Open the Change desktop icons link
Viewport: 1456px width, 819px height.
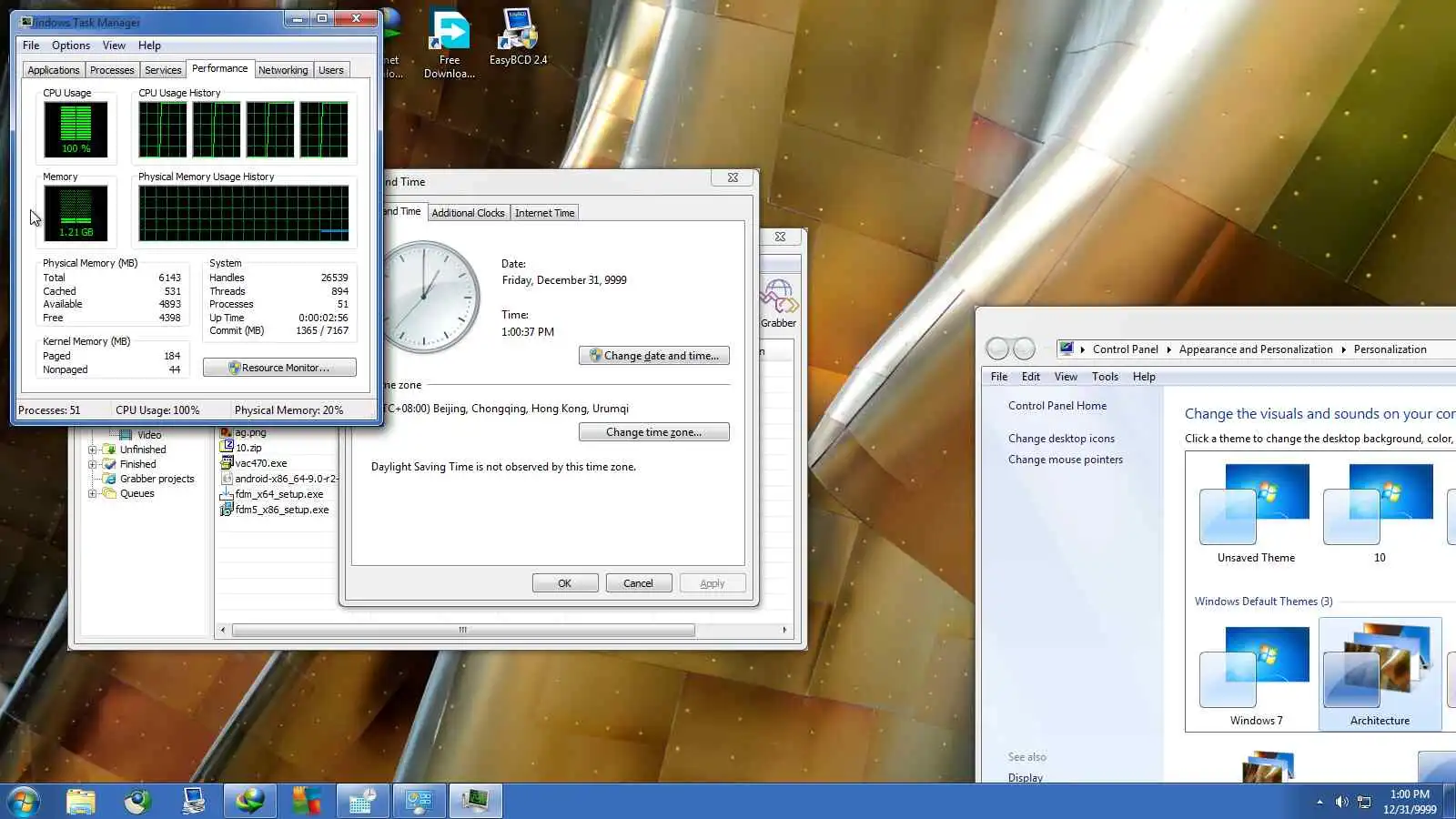[x=1061, y=439]
